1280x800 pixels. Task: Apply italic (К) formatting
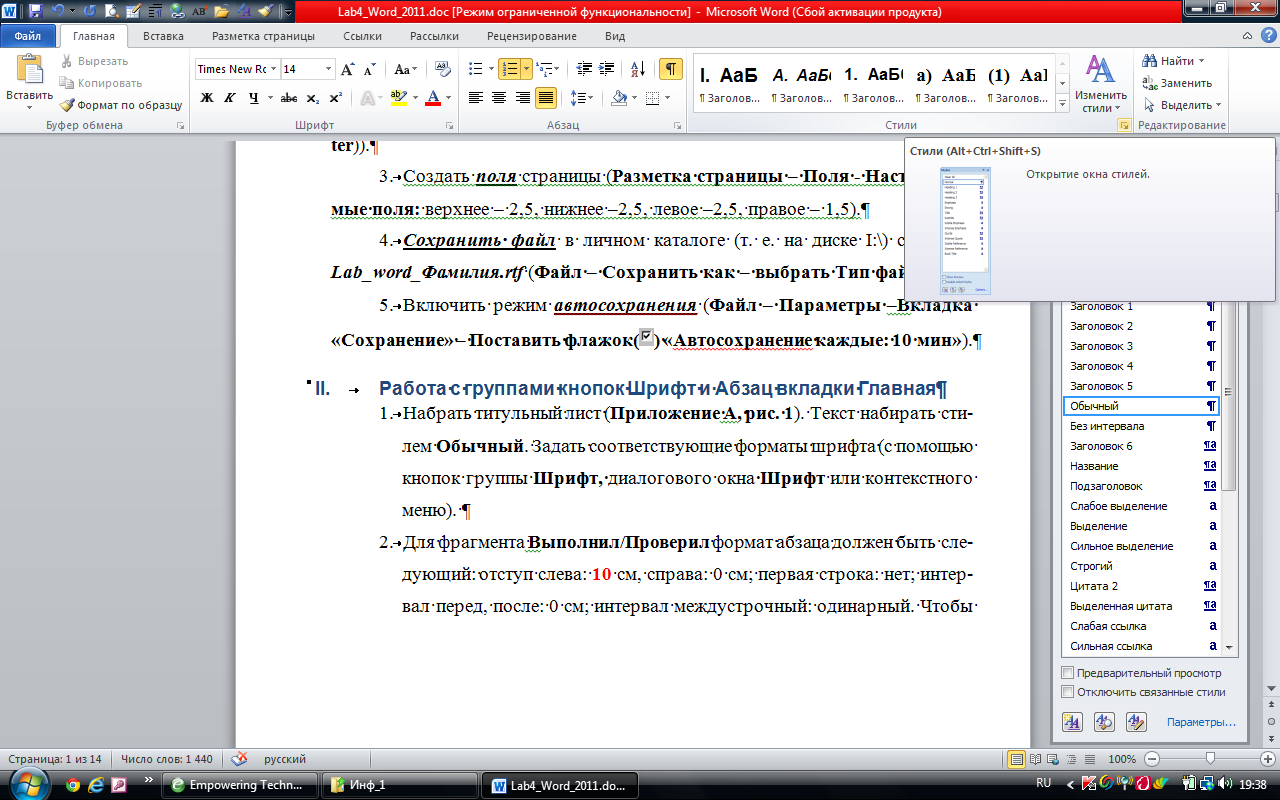230,98
